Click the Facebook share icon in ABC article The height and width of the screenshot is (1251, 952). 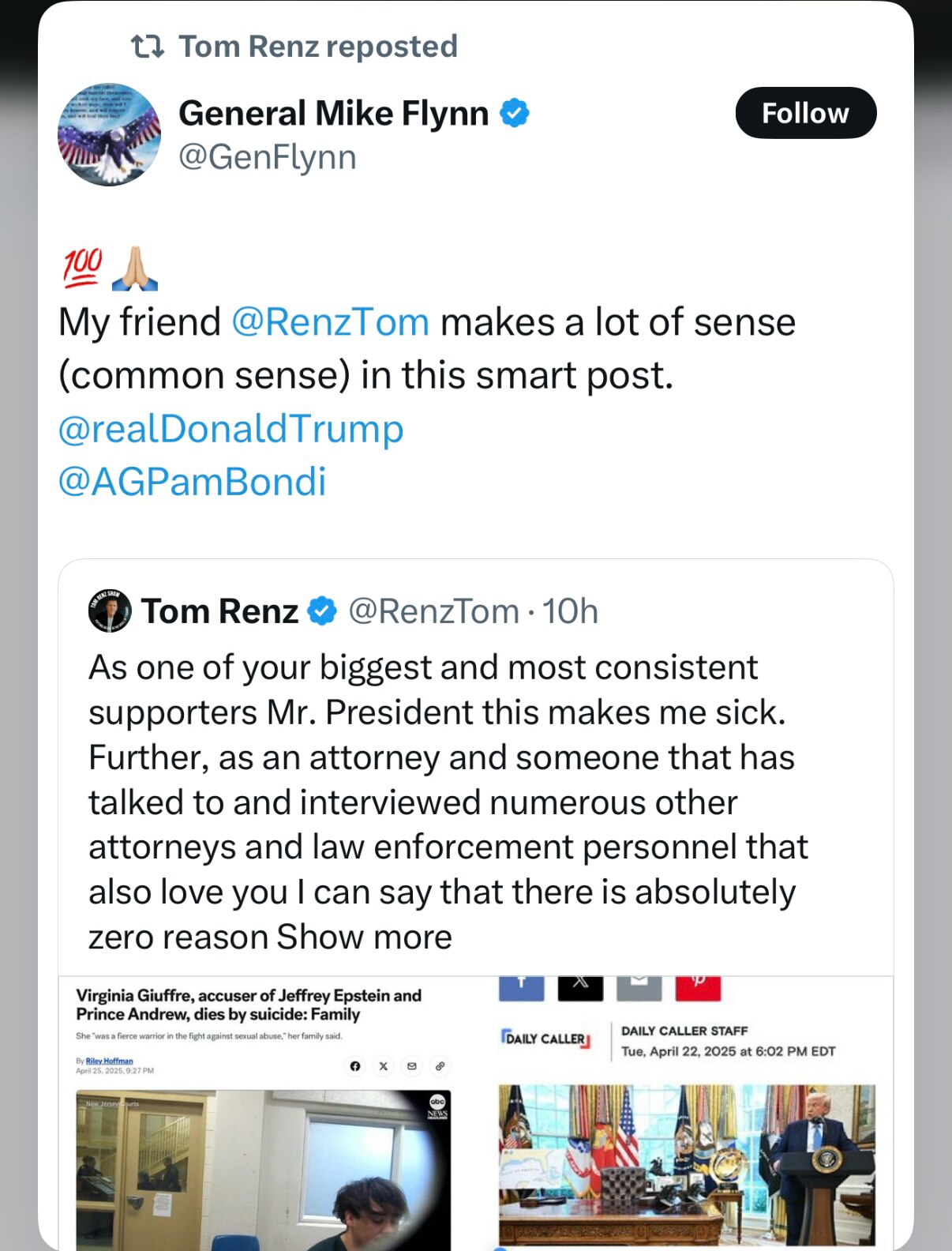click(x=355, y=1066)
